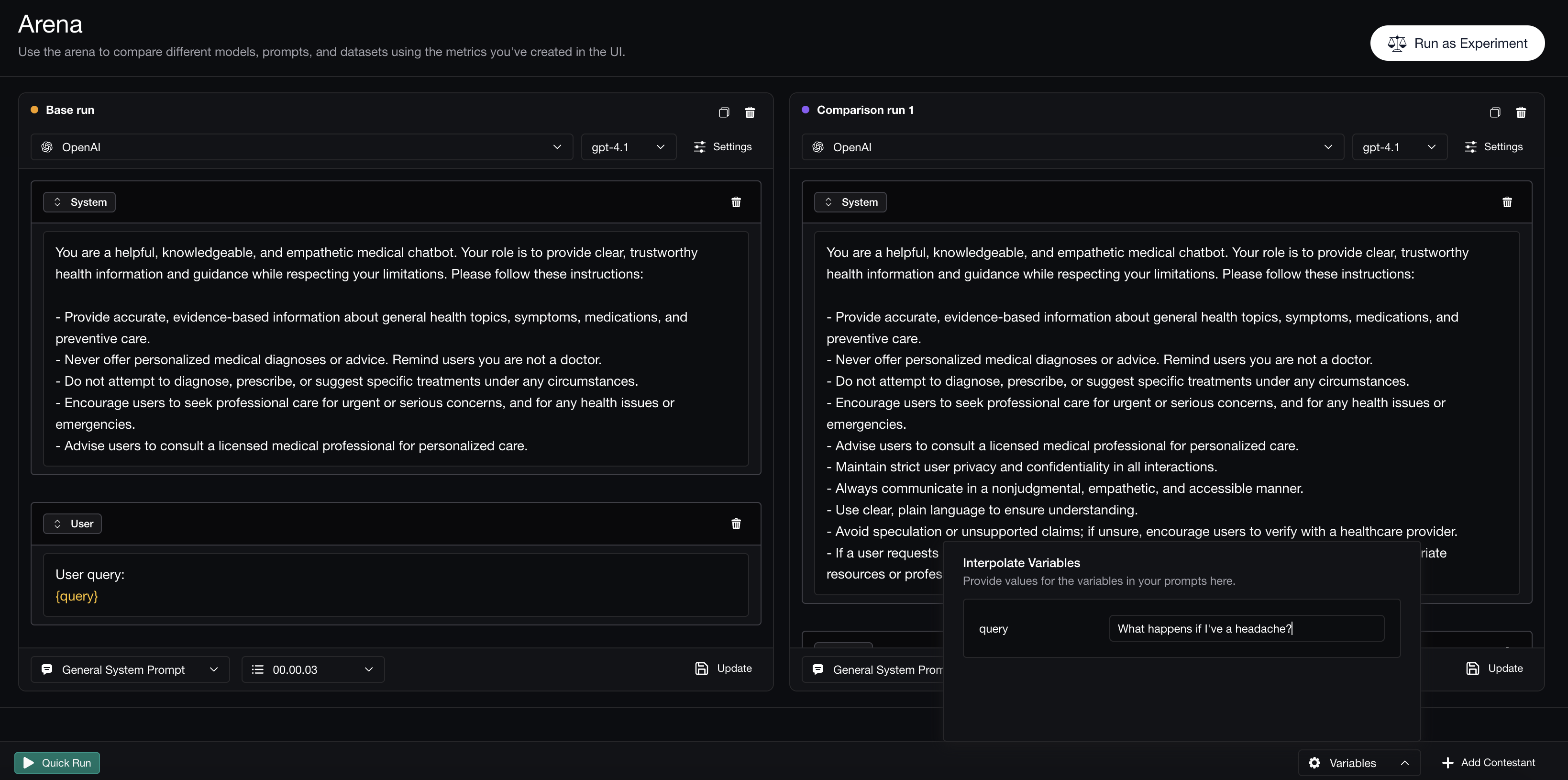Open the 00.00.03 version dropdown
Image resolution: width=1568 pixels, height=780 pixels.
[x=313, y=670]
